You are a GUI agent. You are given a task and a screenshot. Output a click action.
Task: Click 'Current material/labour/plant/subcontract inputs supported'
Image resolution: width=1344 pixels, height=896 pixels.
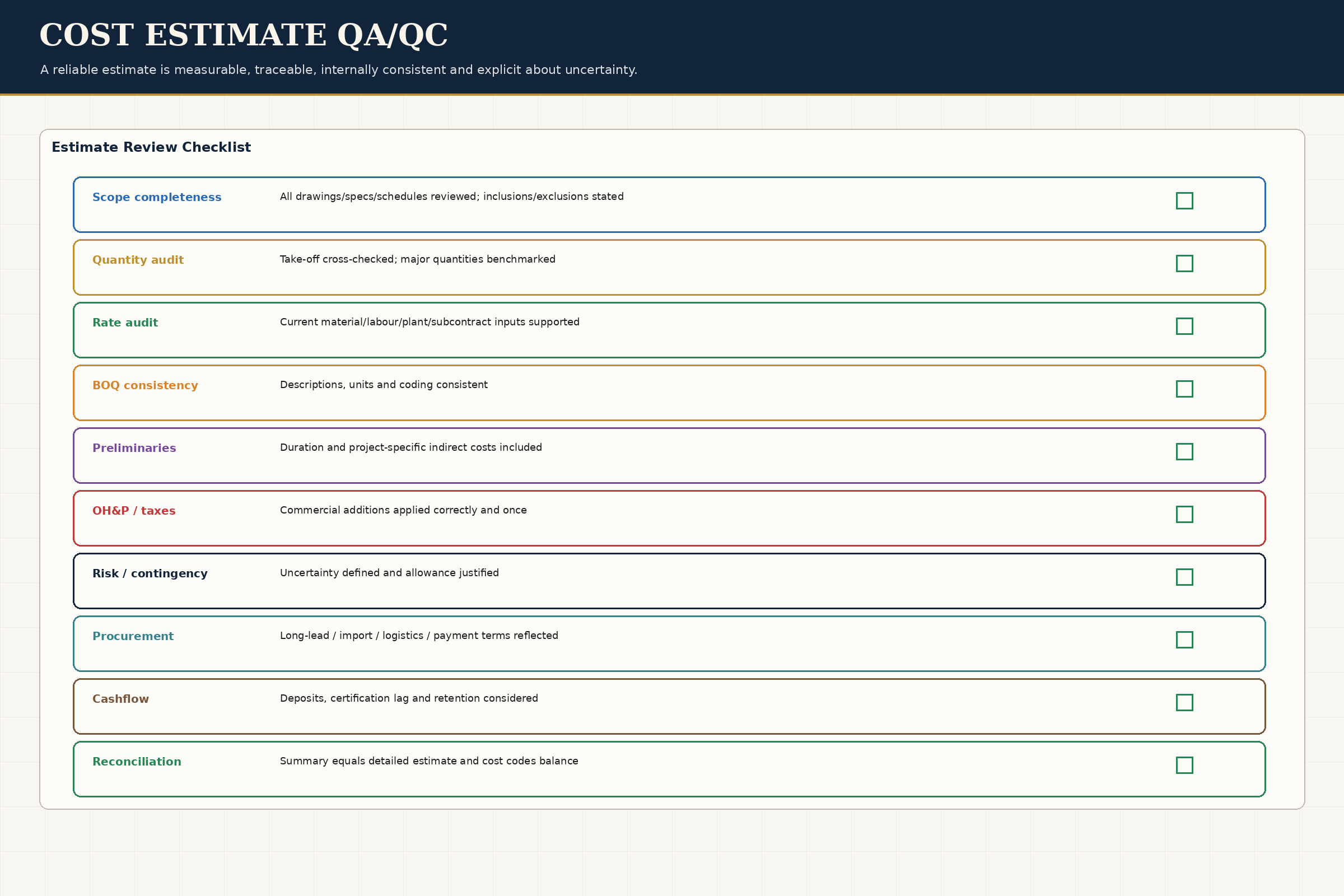(429, 323)
